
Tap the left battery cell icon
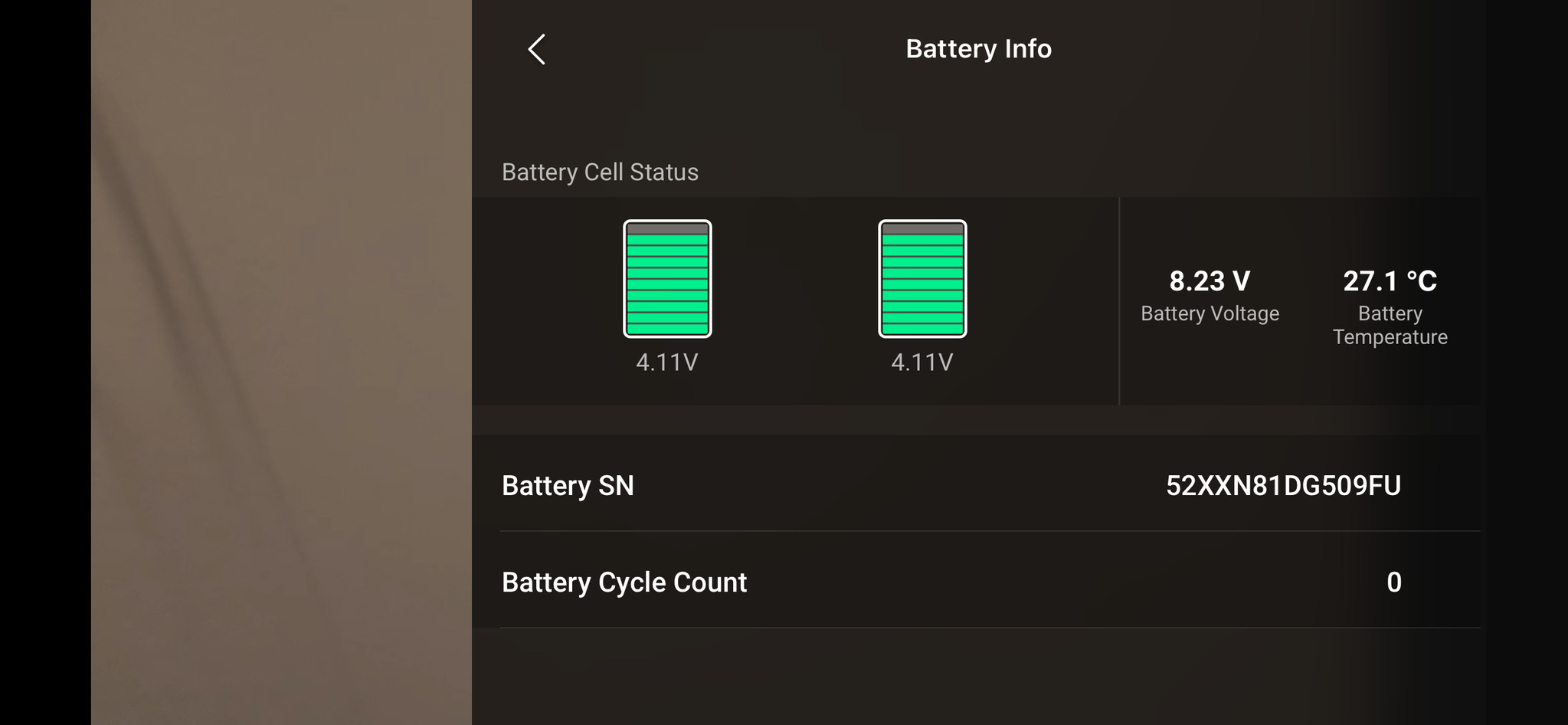pyautogui.click(x=667, y=279)
